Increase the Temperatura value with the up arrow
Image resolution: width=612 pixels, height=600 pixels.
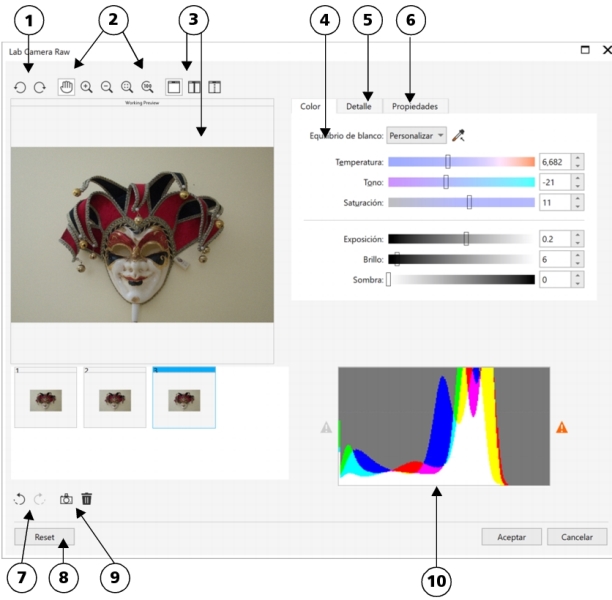pos(578,157)
